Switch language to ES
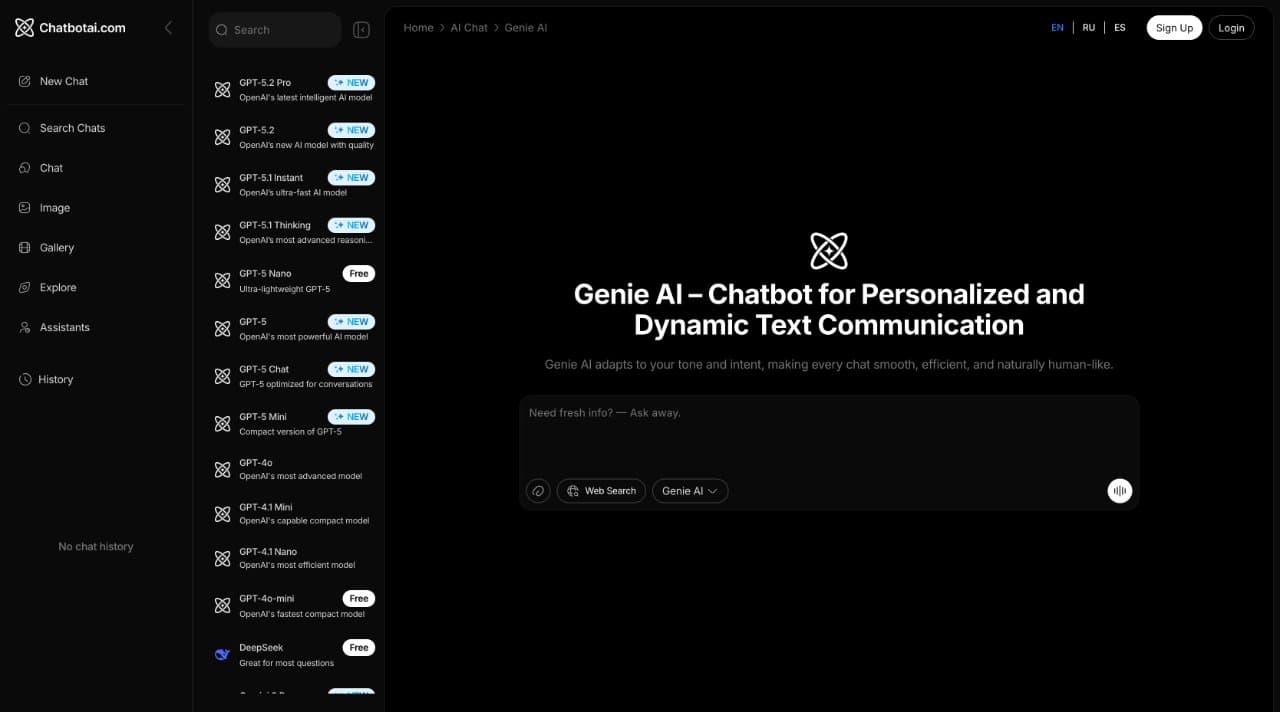 (x=1120, y=28)
